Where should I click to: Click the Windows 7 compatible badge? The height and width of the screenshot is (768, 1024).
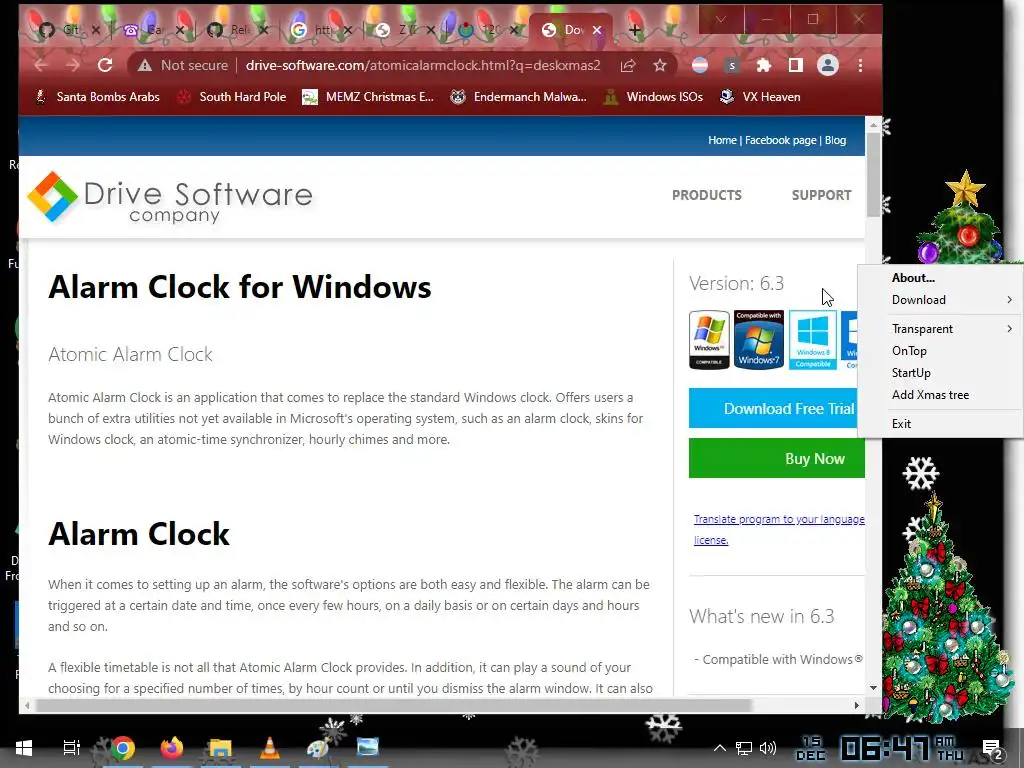pyautogui.click(x=758, y=340)
